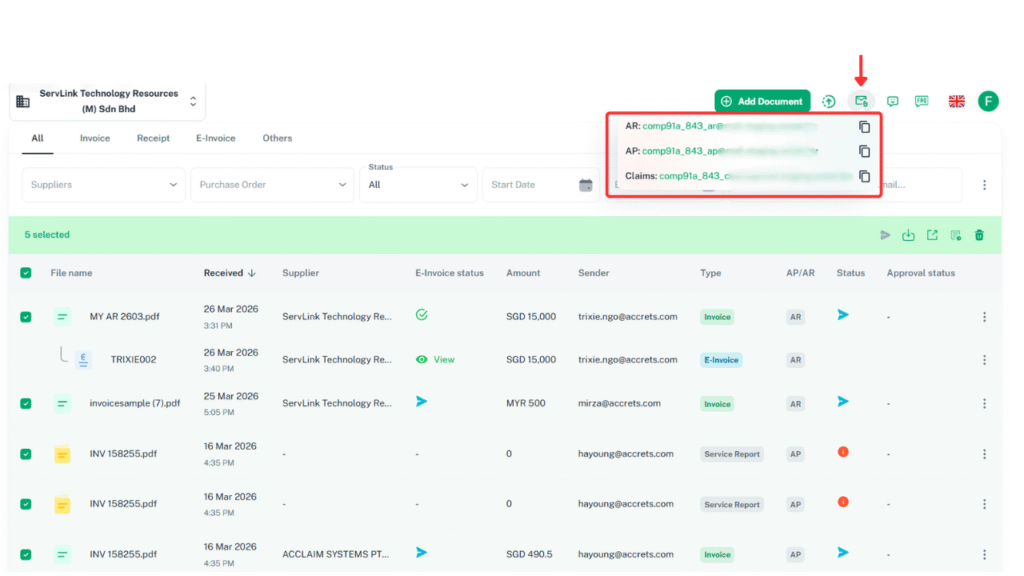The height and width of the screenshot is (576, 1024).
Task: Click the View link for TRIXIE002
Action: tap(443, 359)
